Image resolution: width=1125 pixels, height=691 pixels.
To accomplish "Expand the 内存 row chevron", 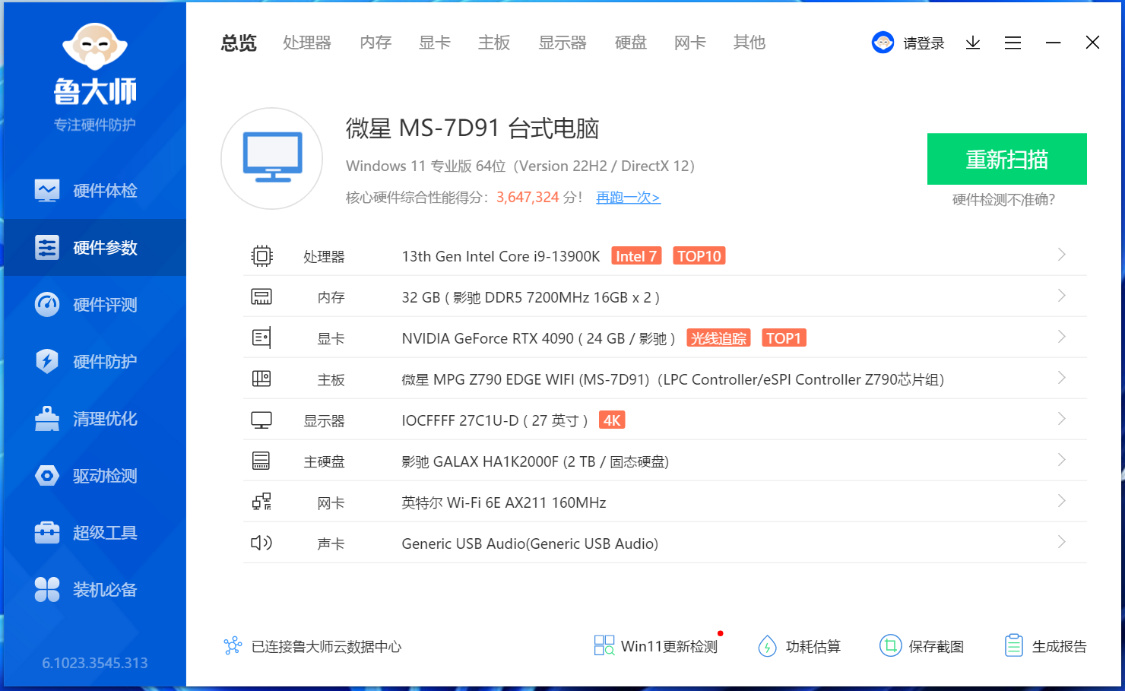I will [1062, 296].
